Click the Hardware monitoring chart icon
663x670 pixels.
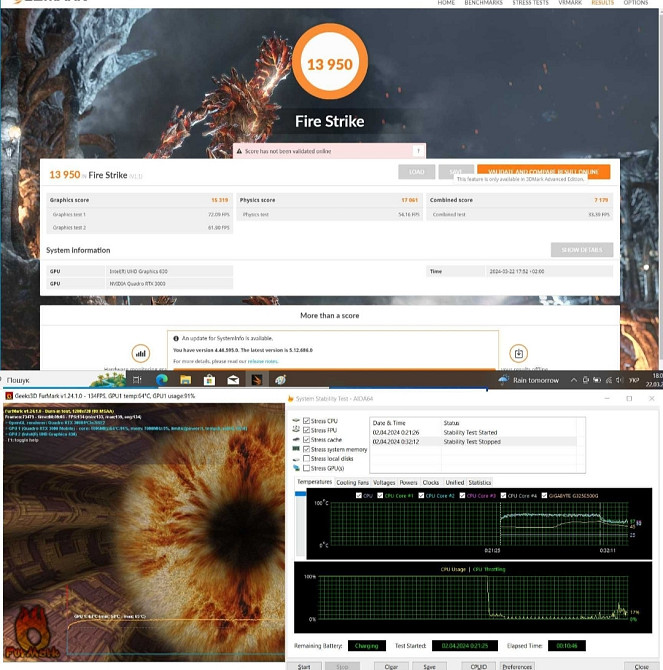pos(141,353)
